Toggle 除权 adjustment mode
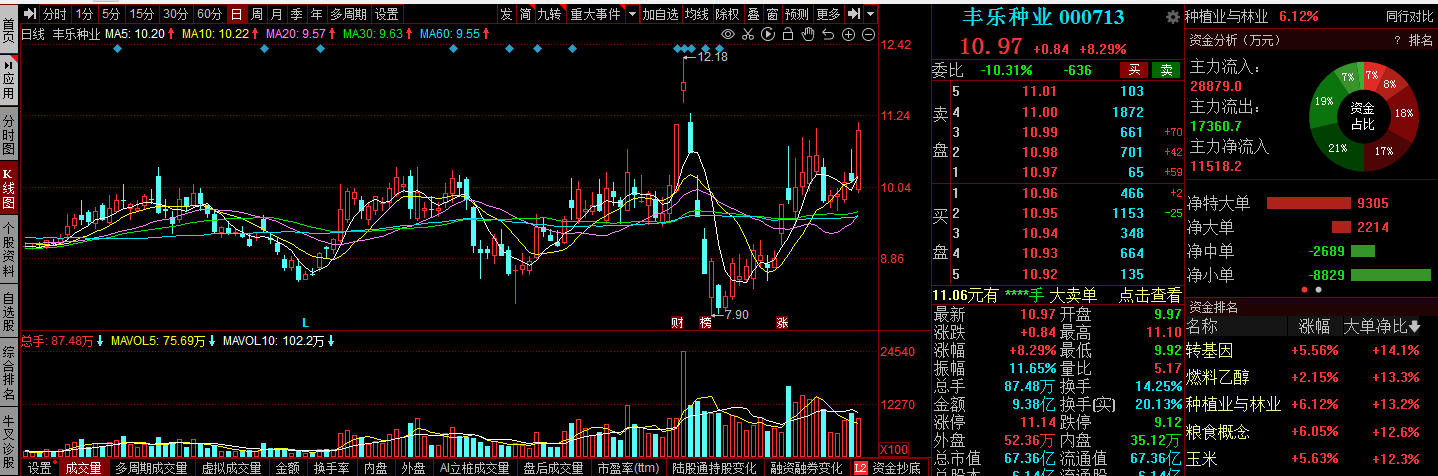 tap(727, 14)
